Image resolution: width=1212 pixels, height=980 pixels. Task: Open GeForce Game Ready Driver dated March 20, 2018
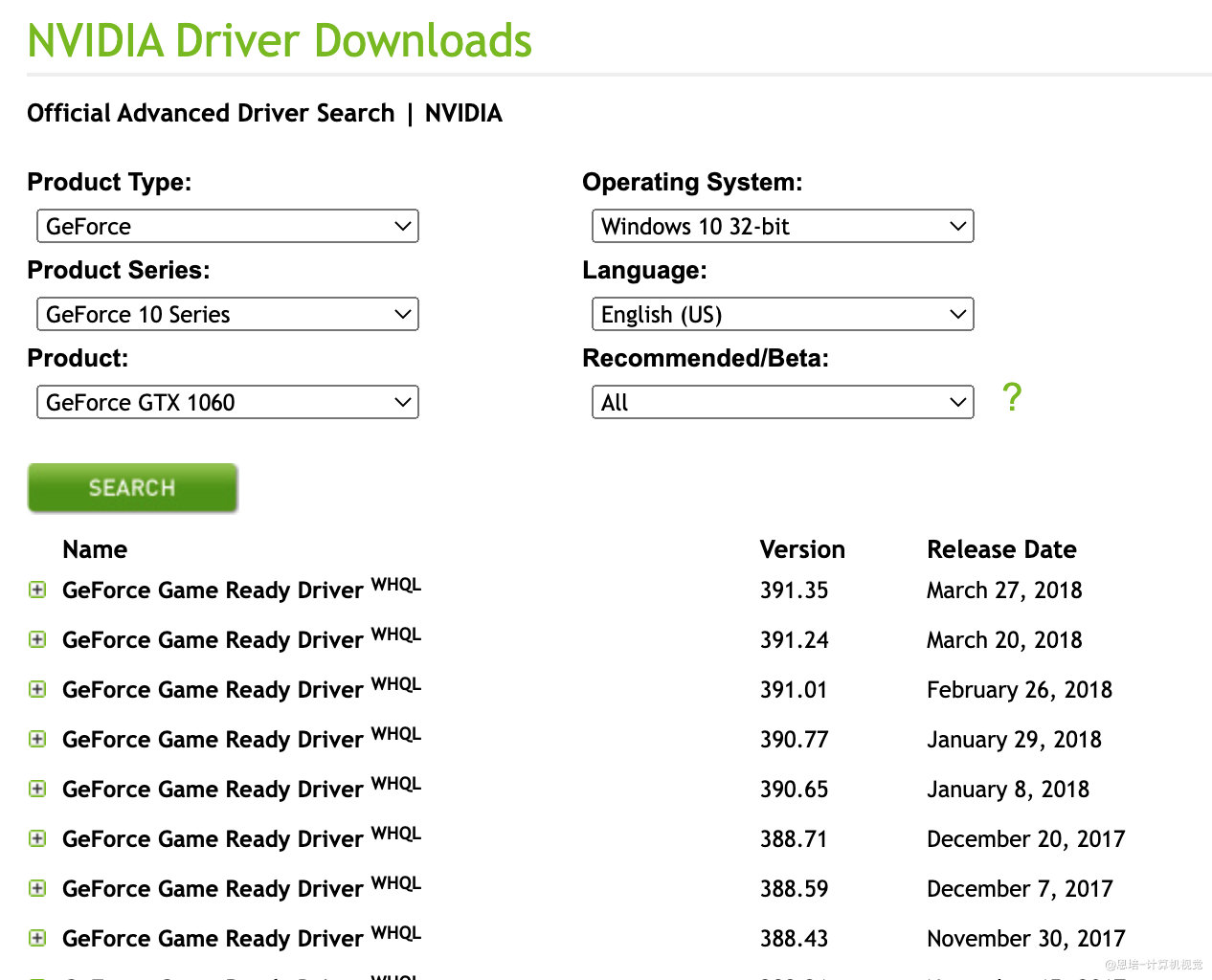241,638
